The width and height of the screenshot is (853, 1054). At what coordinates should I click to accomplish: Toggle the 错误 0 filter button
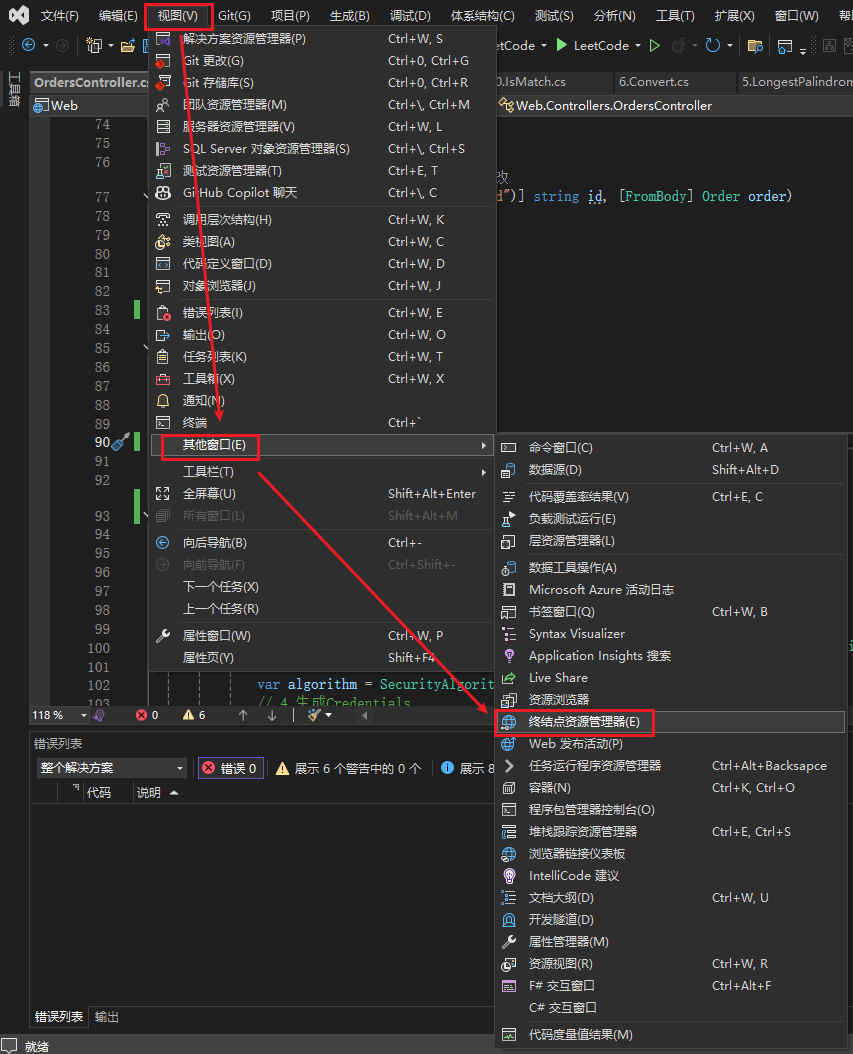(231, 768)
